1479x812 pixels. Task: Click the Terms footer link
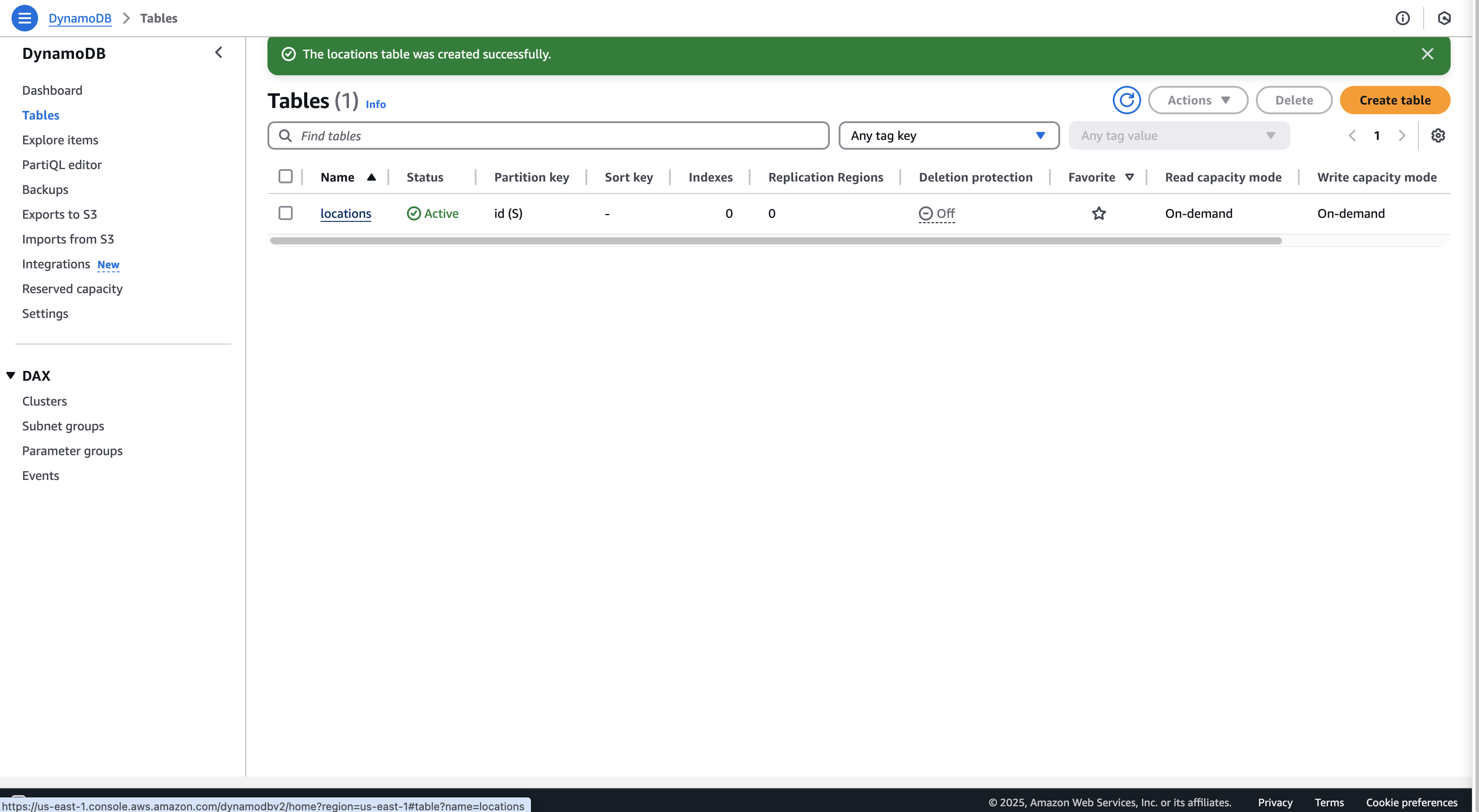point(1329,802)
